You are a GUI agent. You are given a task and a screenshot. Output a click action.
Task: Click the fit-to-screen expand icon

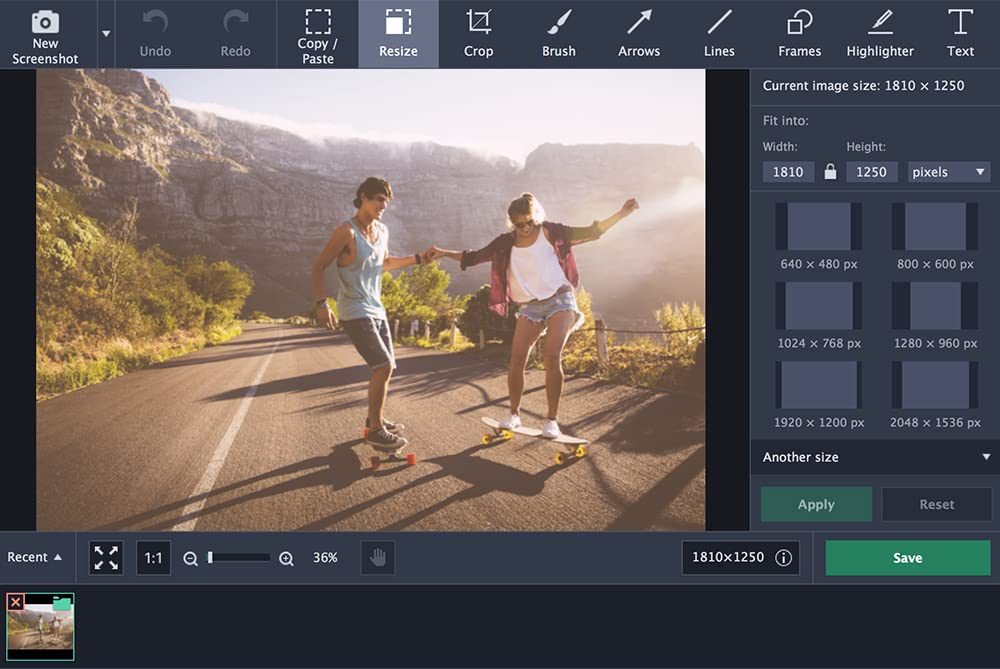tap(106, 558)
